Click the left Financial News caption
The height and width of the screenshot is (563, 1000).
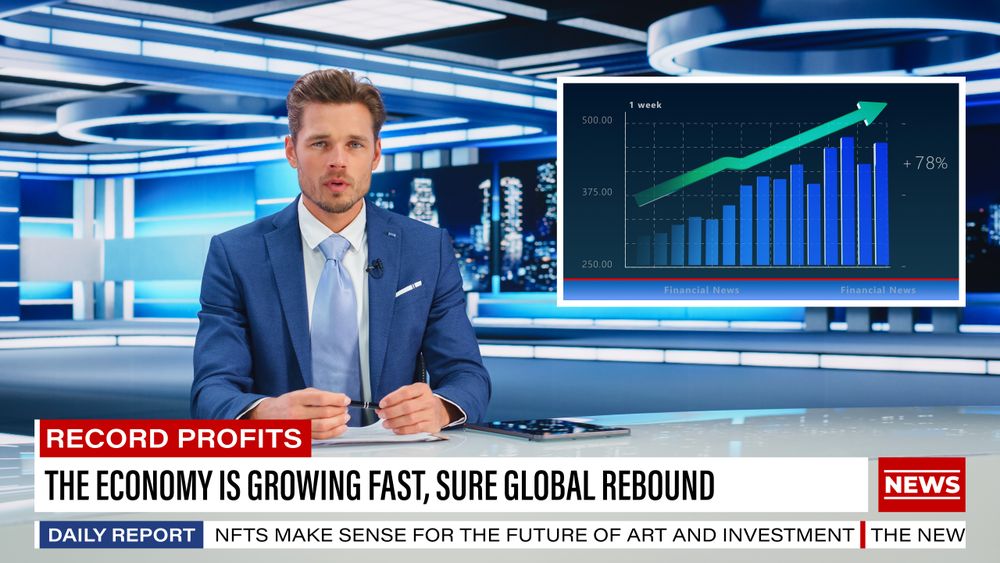(x=702, y=290)
